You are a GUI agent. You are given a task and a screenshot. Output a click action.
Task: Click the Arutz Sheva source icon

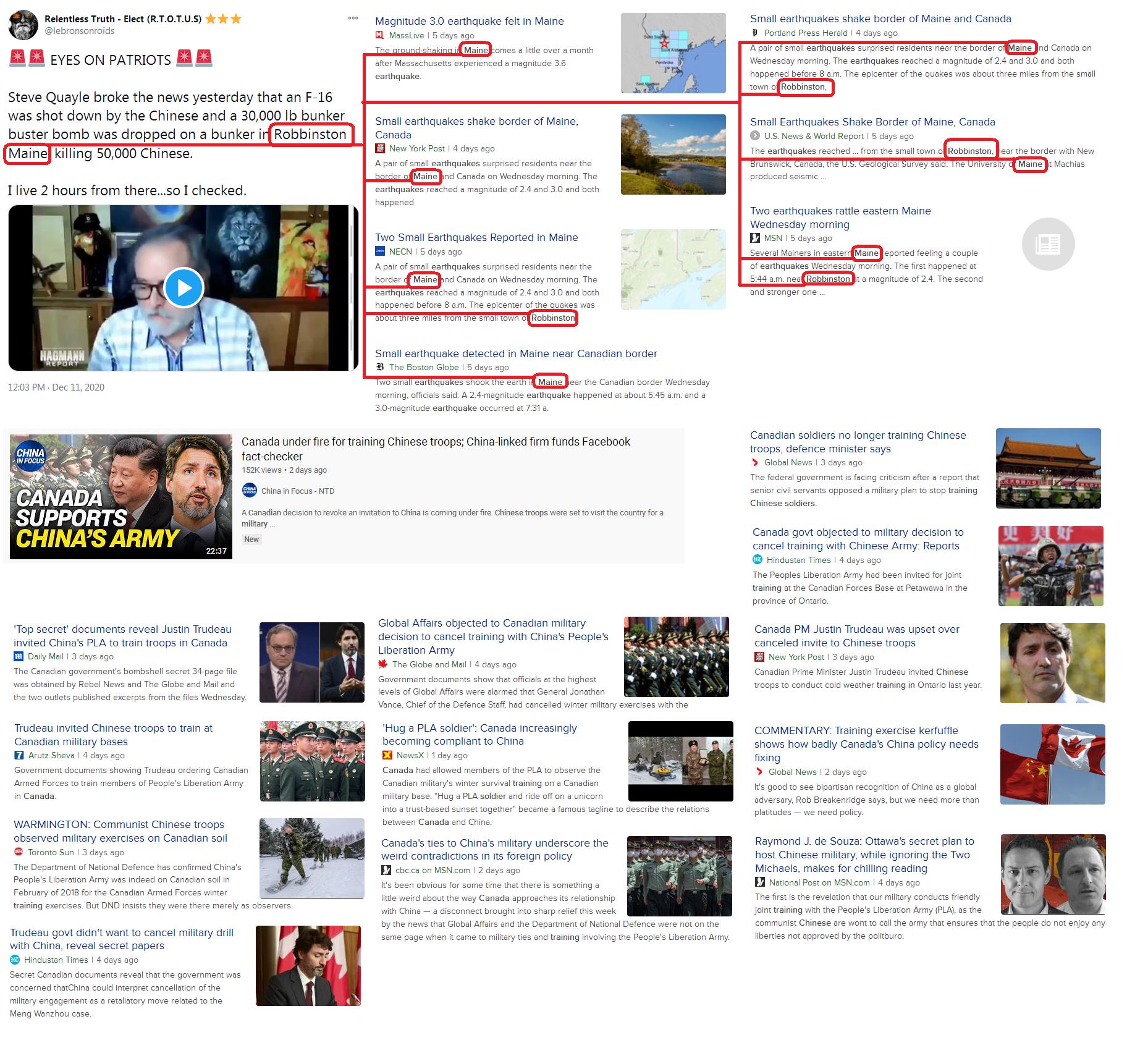click(19, 755)
